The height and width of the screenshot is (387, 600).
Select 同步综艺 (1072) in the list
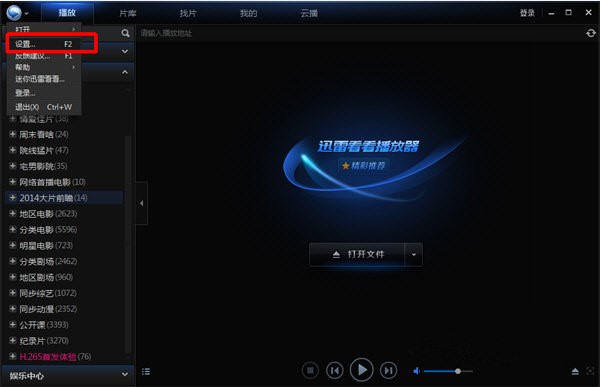point(48,293)
